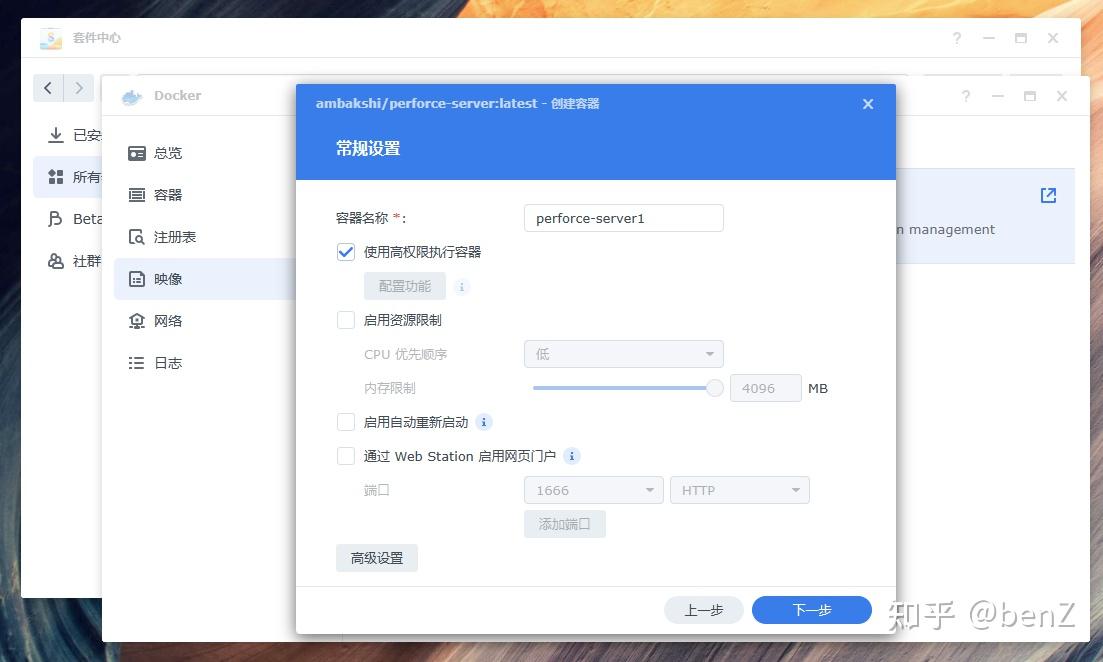Open the HTTP protocol dropdown
This screenshot has width=1103, height=662.
[739, 490]
